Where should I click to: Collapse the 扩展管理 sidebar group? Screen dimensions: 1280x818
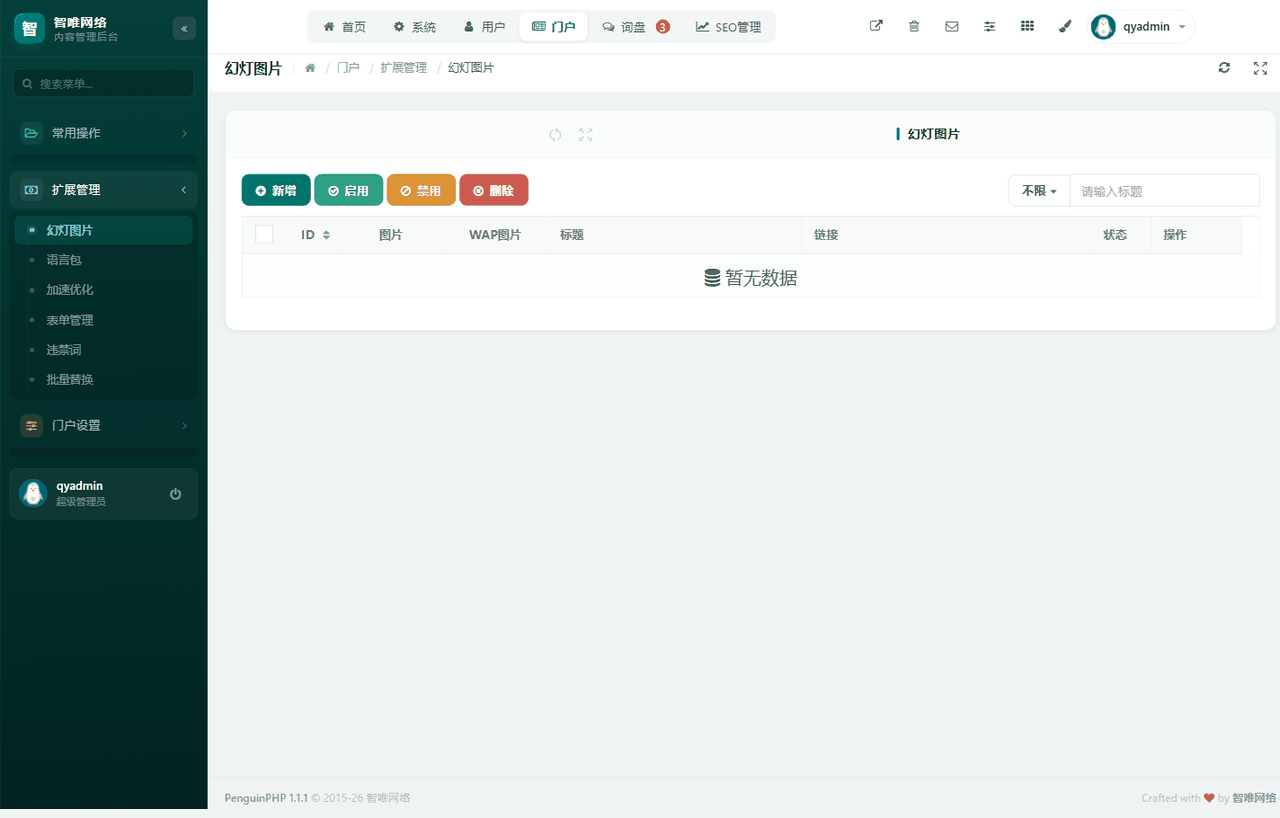(x=104, y=190)
